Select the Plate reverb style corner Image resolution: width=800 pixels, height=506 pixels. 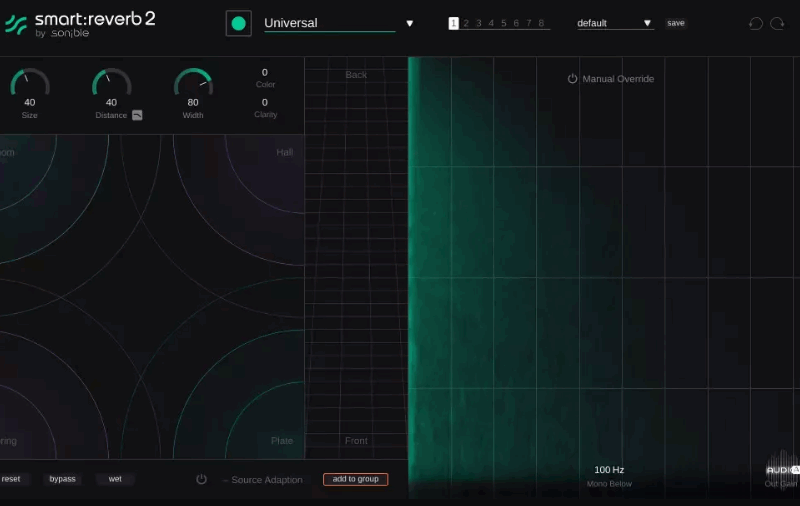282,441
